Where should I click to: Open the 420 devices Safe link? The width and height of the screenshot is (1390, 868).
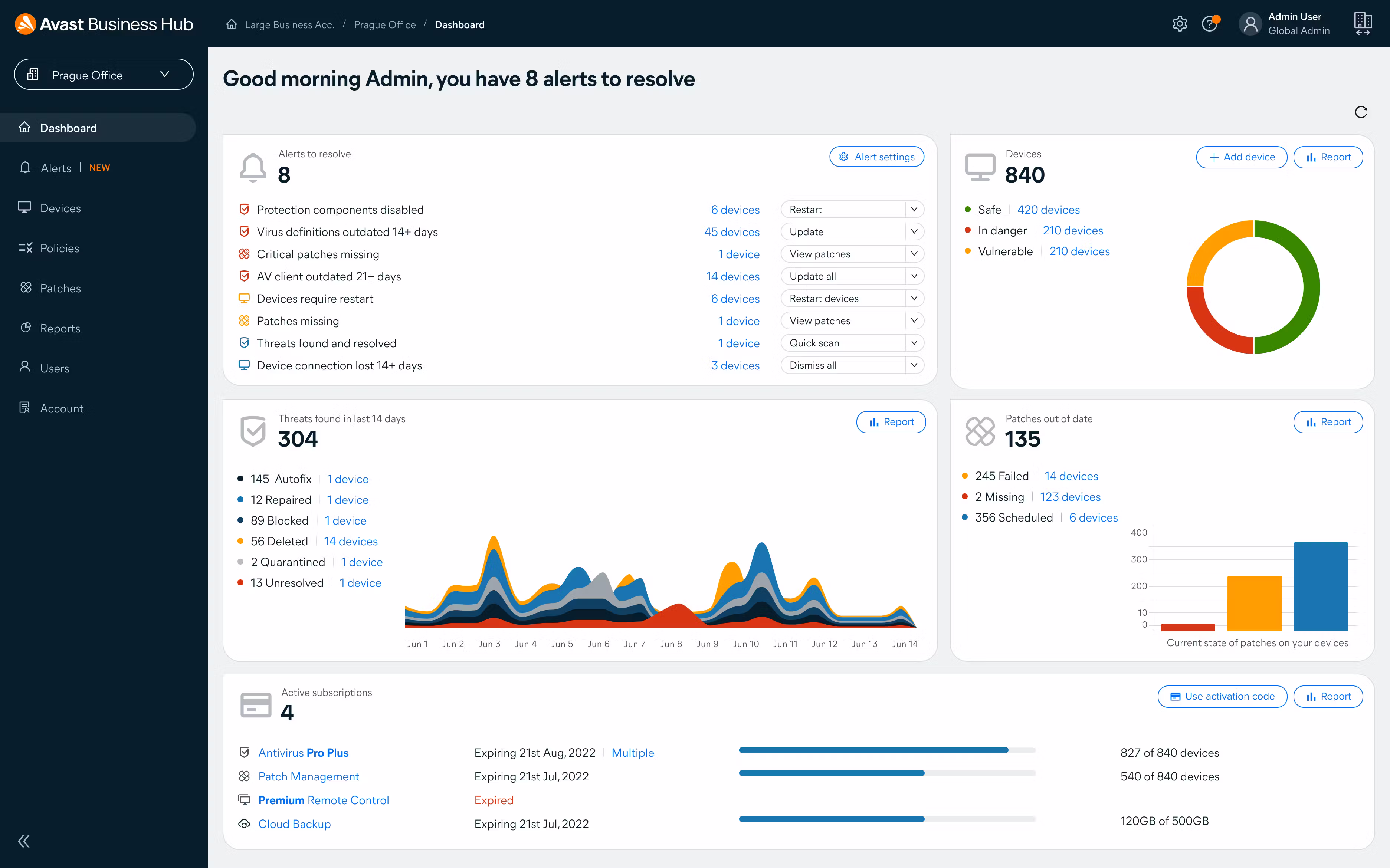click(x=1048, y=210)
